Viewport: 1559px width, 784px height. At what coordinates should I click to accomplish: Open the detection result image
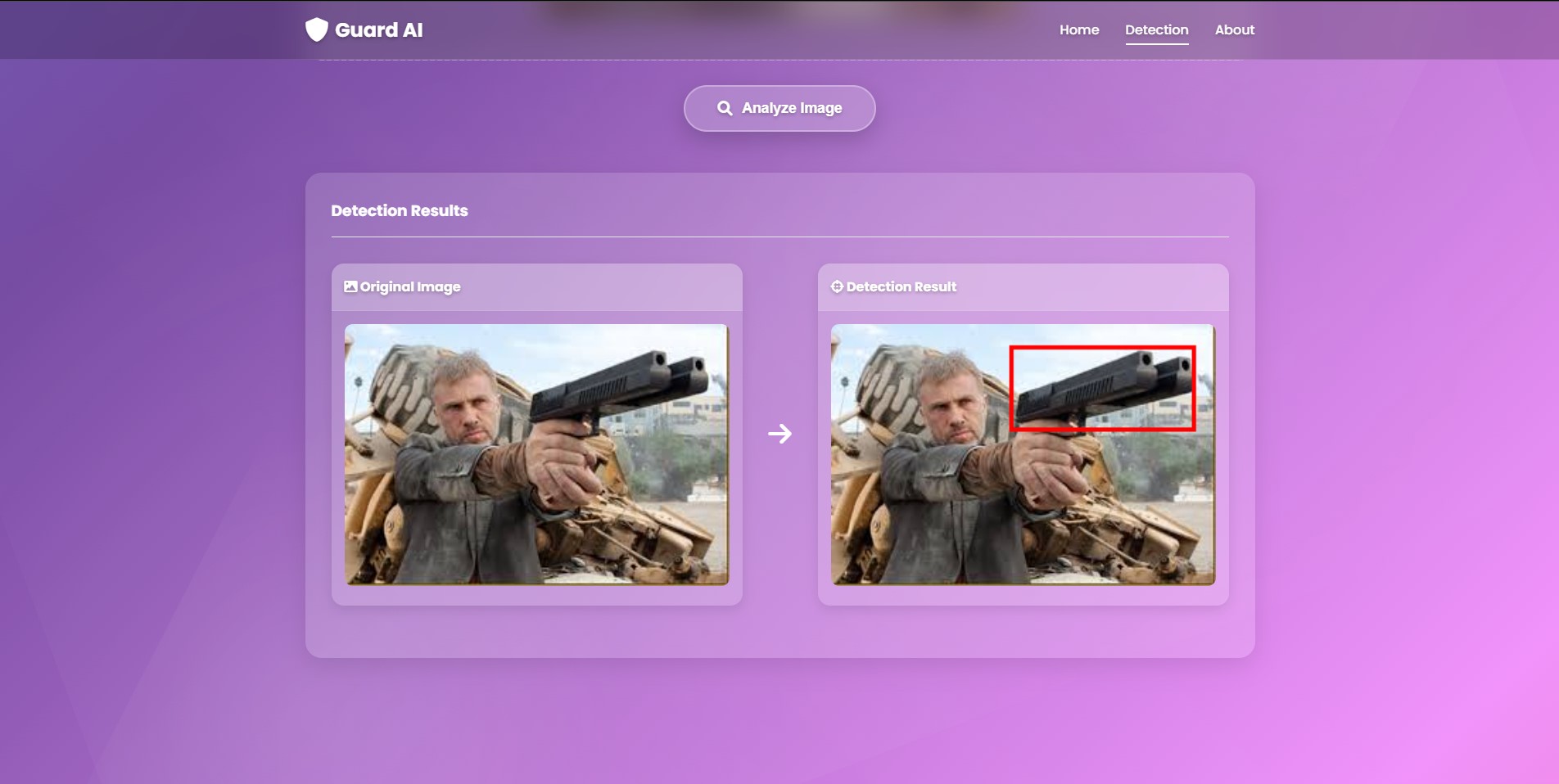[x=1023, y=454]
